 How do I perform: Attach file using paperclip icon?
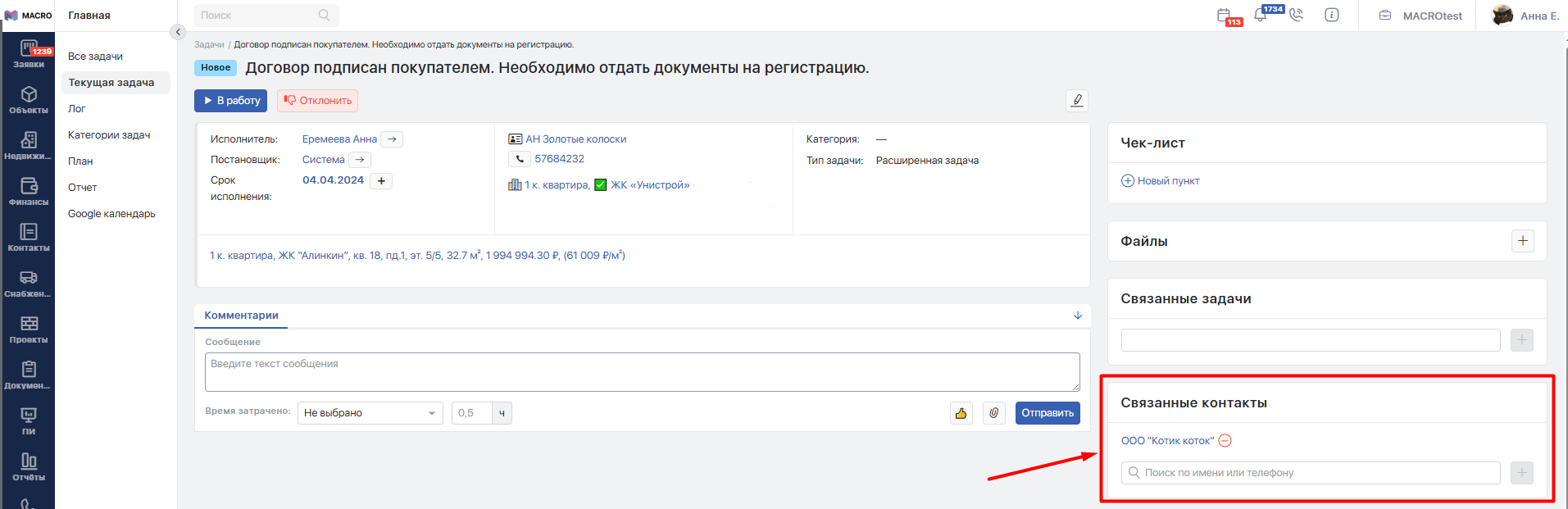(x=993, y=413)
